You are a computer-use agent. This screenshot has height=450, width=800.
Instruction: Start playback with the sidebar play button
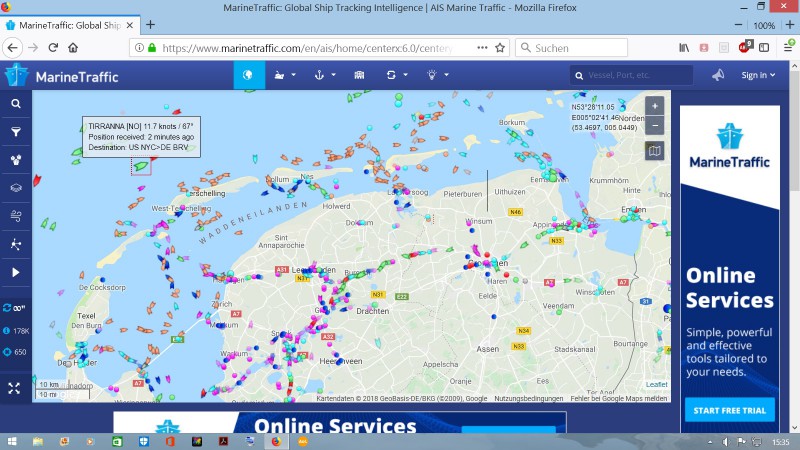coord(16,272)
